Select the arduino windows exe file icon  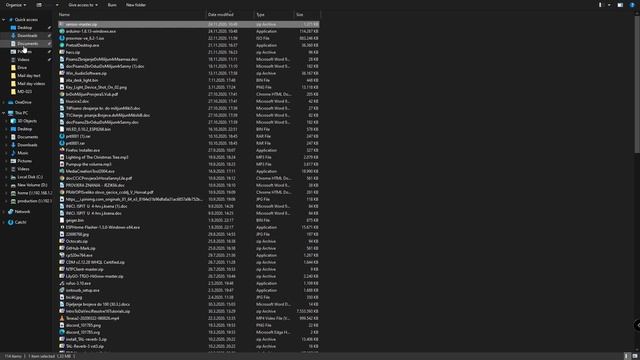point(62,31)
